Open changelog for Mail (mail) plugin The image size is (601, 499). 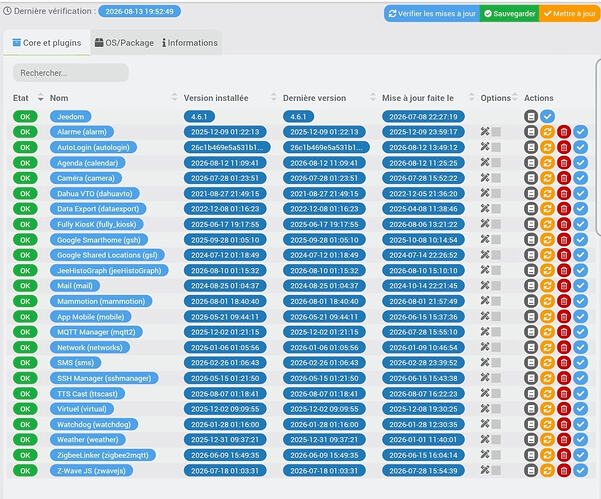[x=531, y=286]
